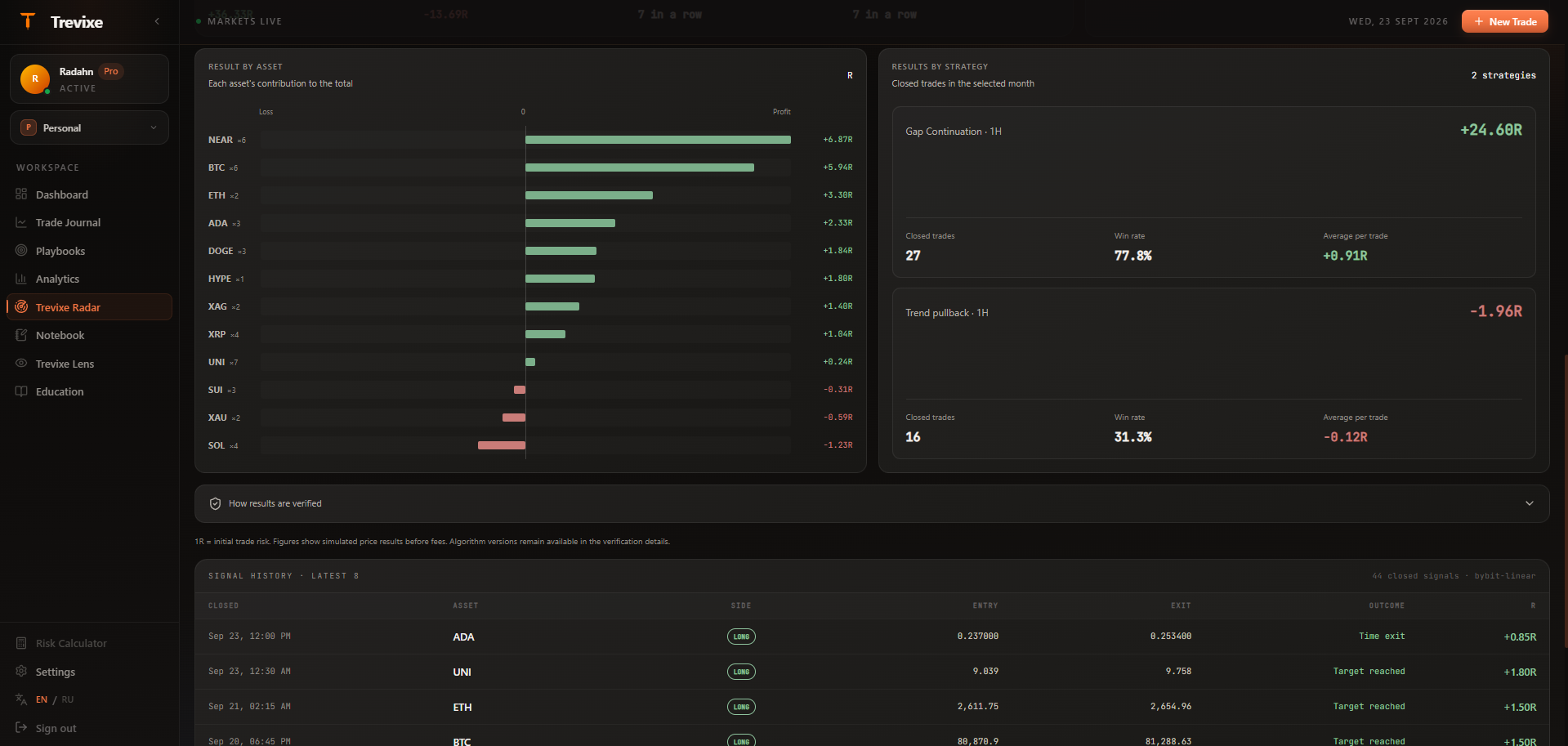Screen dimensions: 1568x746
Task: Click the +24.60R strategy total
Action: pos(1491,130)
